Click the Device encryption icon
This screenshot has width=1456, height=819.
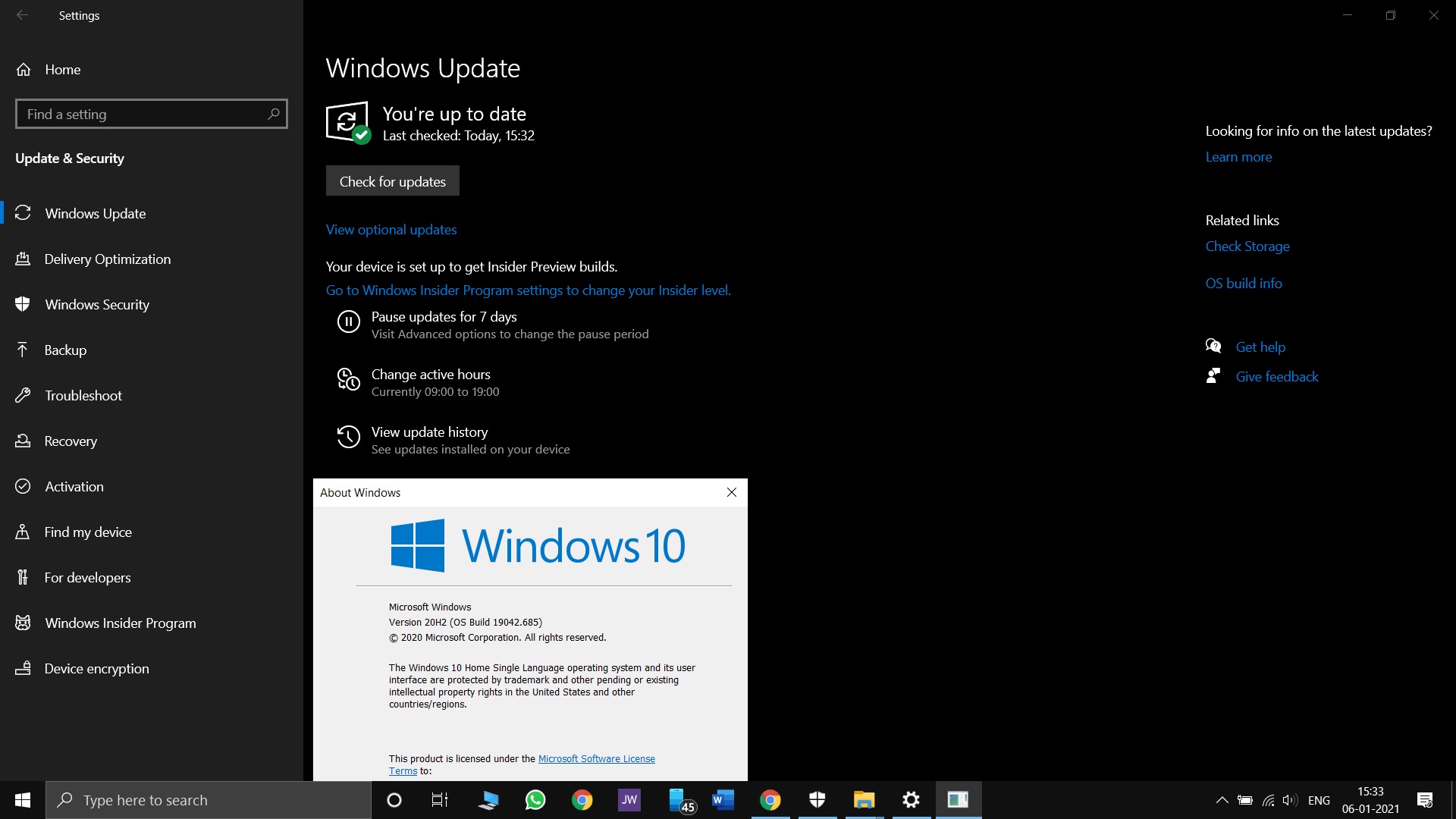click(x=23, y=668)
